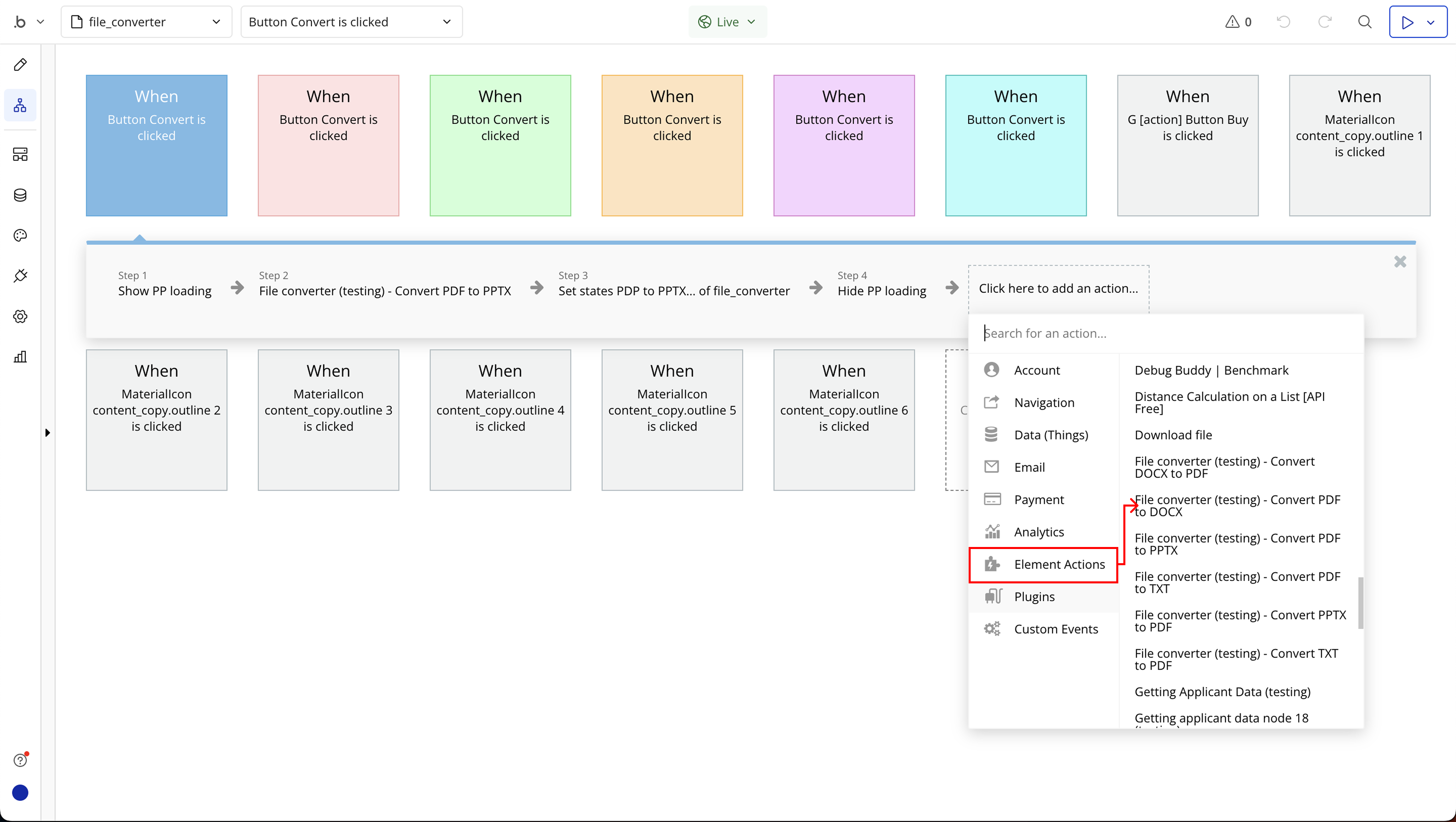Open the Plugins plug icon in sidebar
This screenshot has height=822, width=1456.
point(20,276)
